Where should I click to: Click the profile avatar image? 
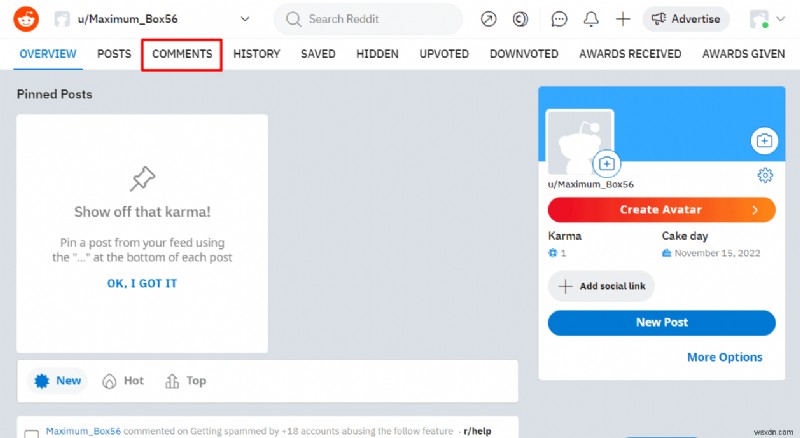pos(580,142)
